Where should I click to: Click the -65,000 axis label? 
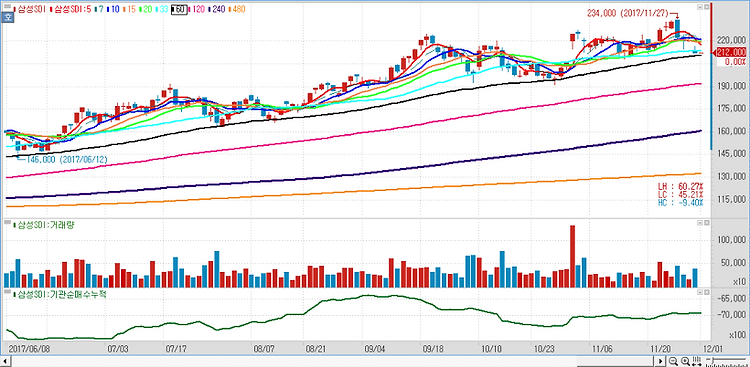tap(732, 299)
